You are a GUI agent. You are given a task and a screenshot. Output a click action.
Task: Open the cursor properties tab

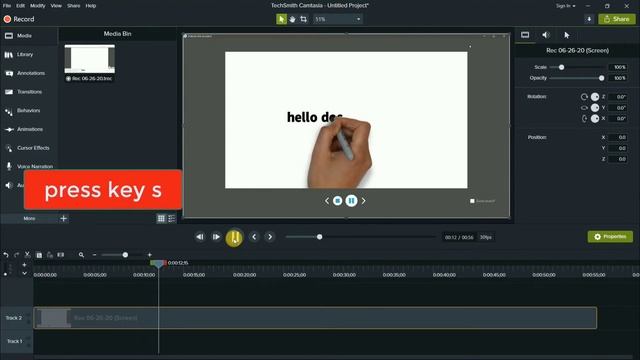point(567,35)
